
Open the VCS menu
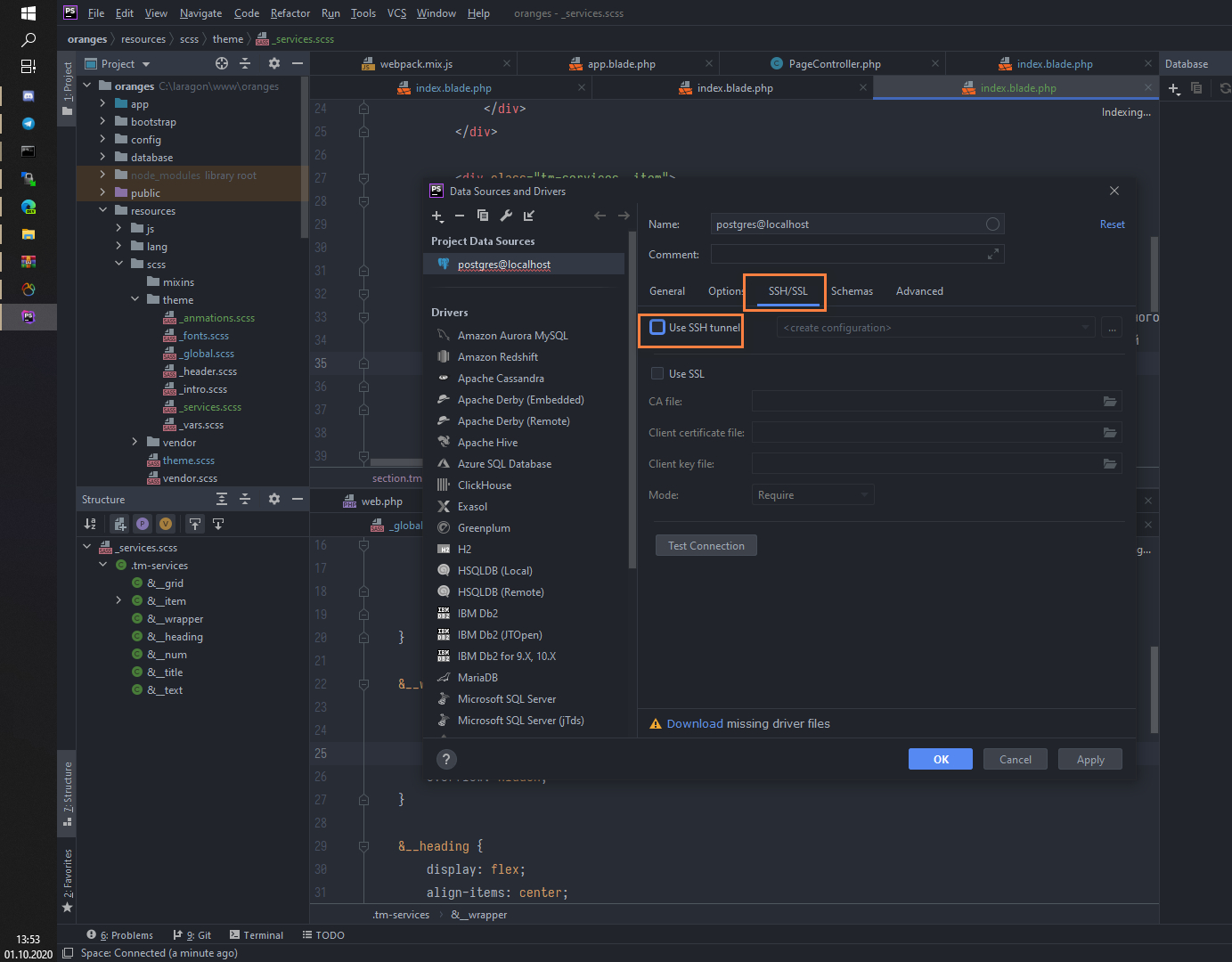pos(396,13)
